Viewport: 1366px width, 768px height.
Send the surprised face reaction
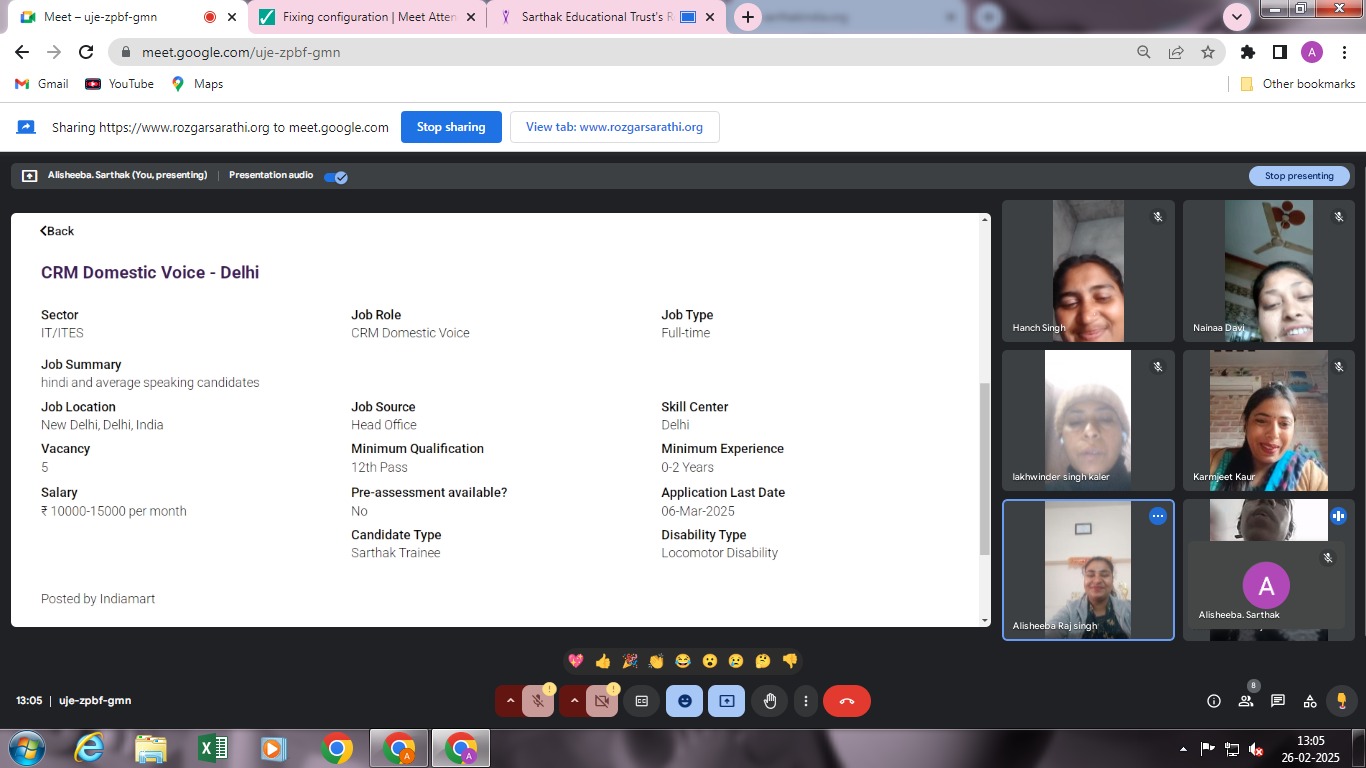tap(710, 661)
